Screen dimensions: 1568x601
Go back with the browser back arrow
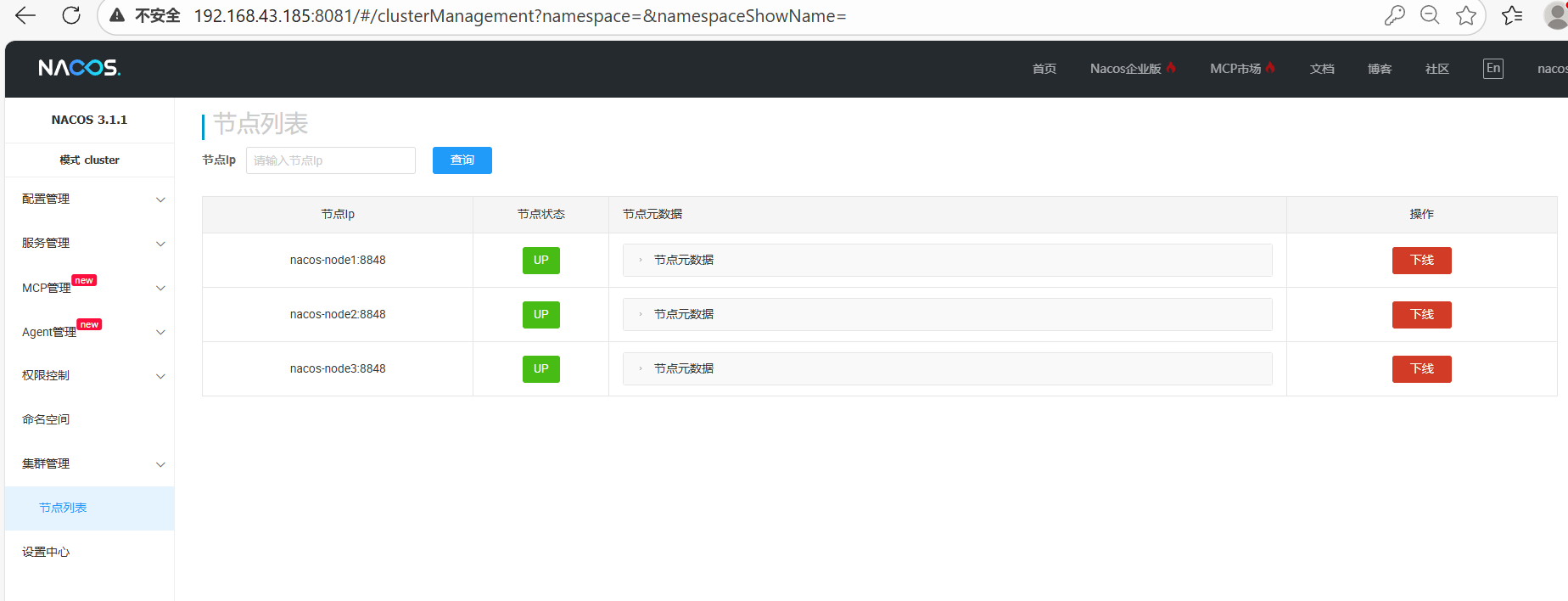(x=25, y=15)
